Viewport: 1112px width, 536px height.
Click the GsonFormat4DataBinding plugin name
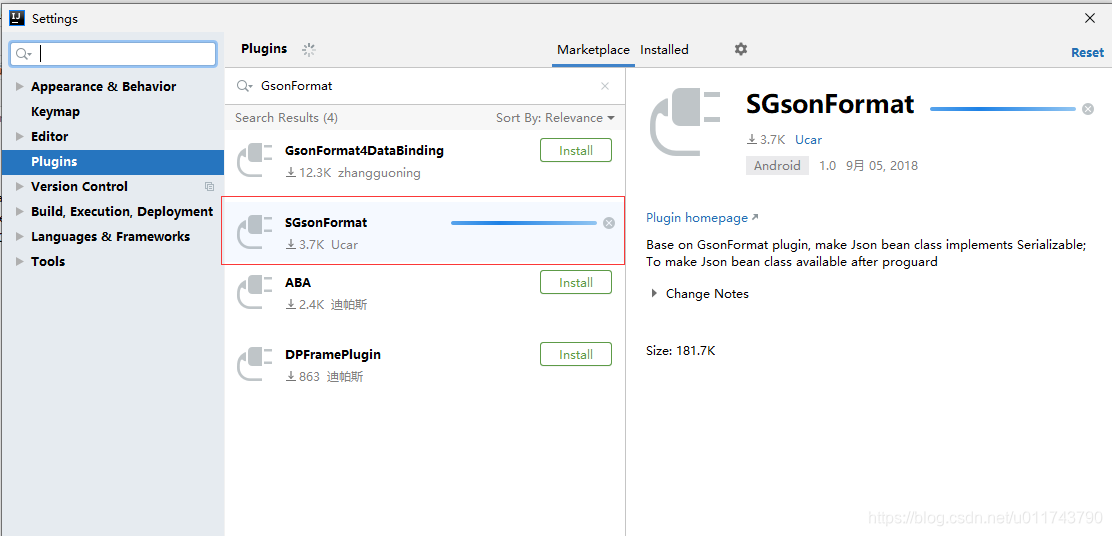(364, 150)
